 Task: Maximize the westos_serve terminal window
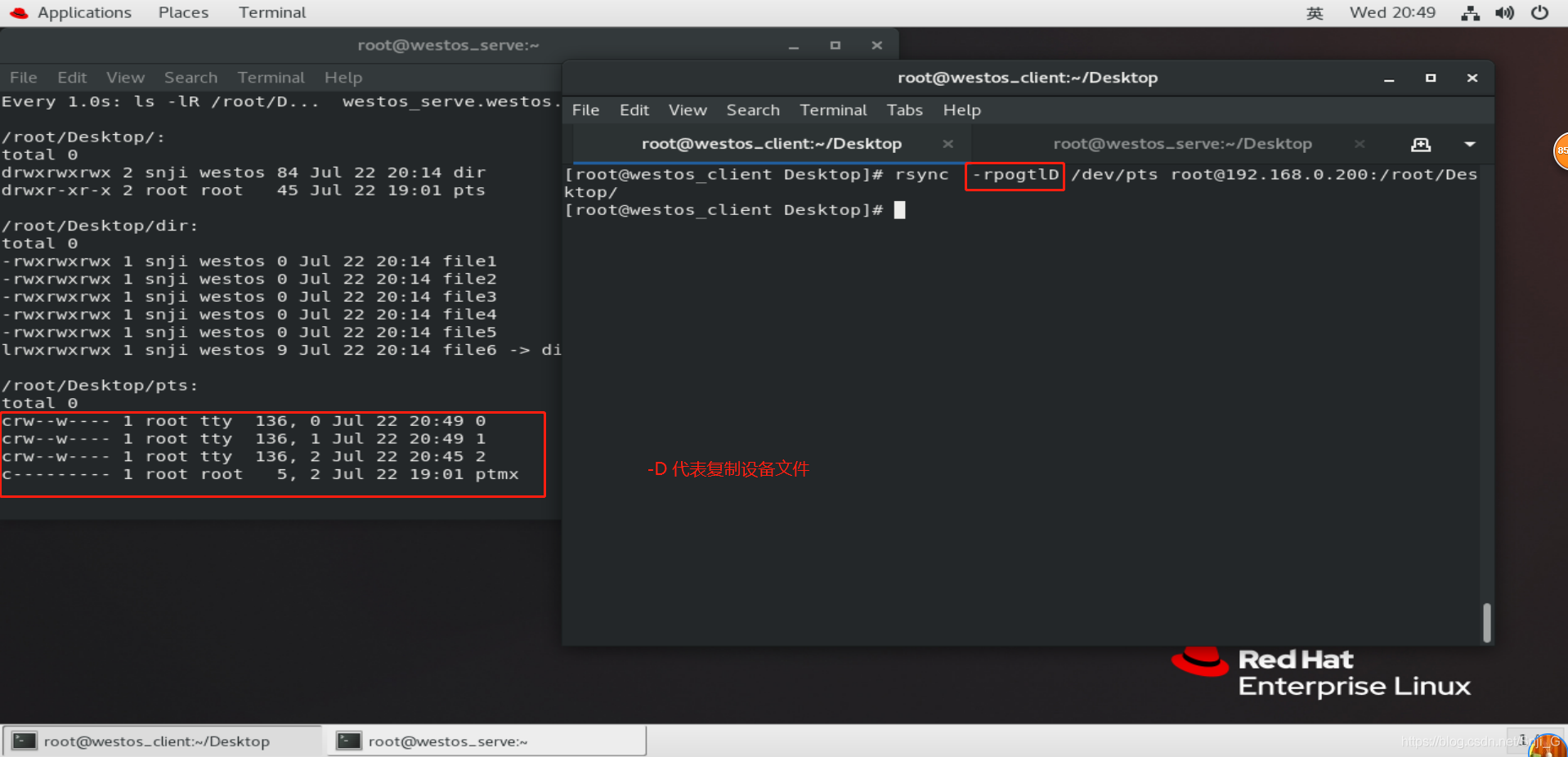click(x=835, y=46)
